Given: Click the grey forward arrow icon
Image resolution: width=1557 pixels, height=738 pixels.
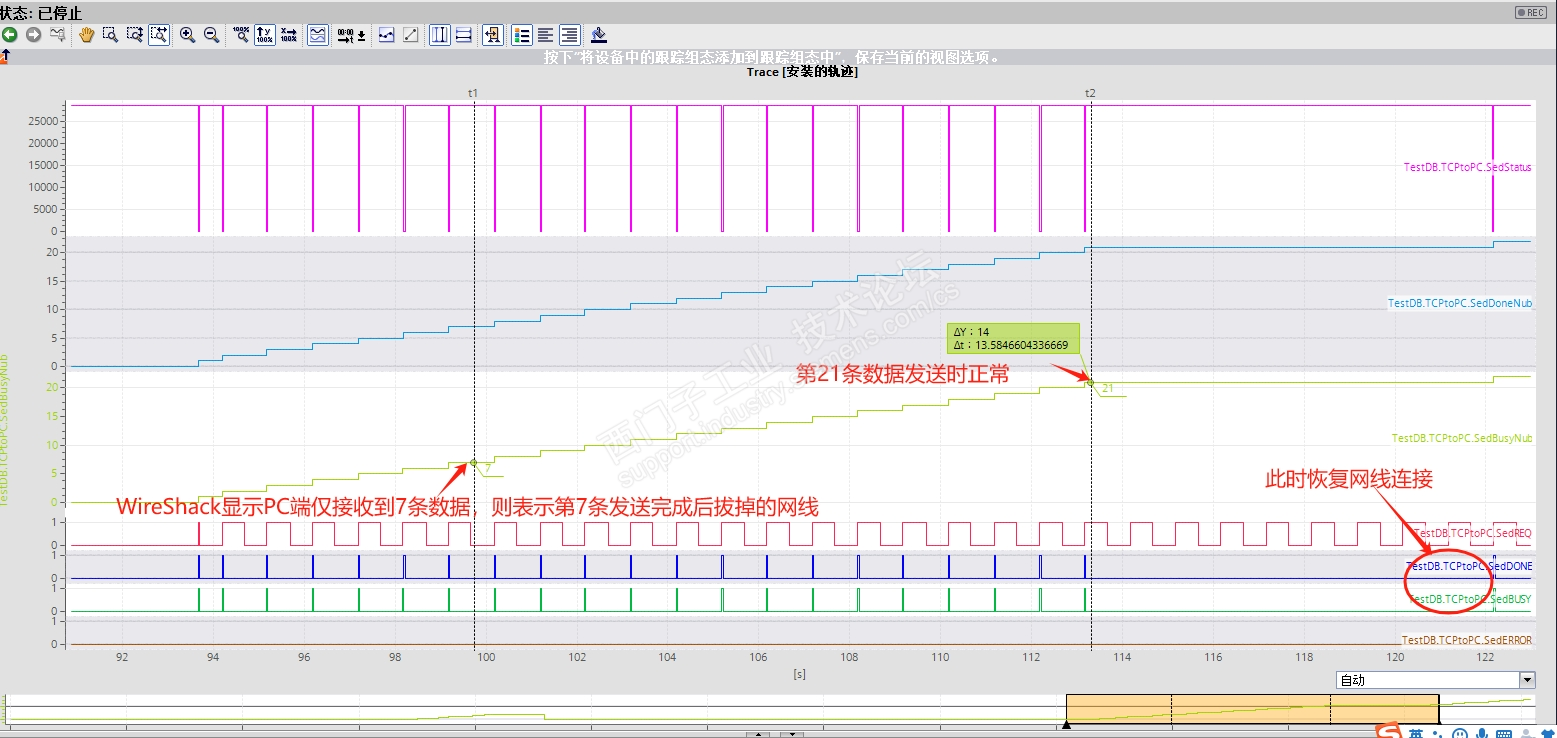Looking at the screenshot, I should pos(33,35).
